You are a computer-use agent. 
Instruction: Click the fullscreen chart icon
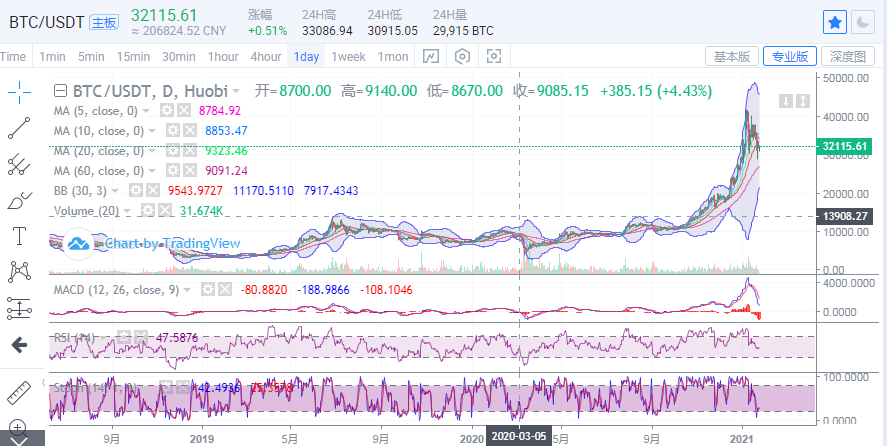coord(492,57)
